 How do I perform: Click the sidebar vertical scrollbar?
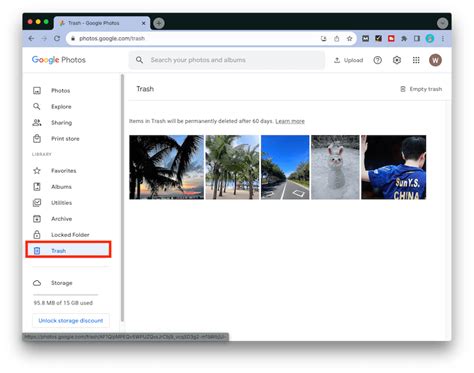[122, 198]
